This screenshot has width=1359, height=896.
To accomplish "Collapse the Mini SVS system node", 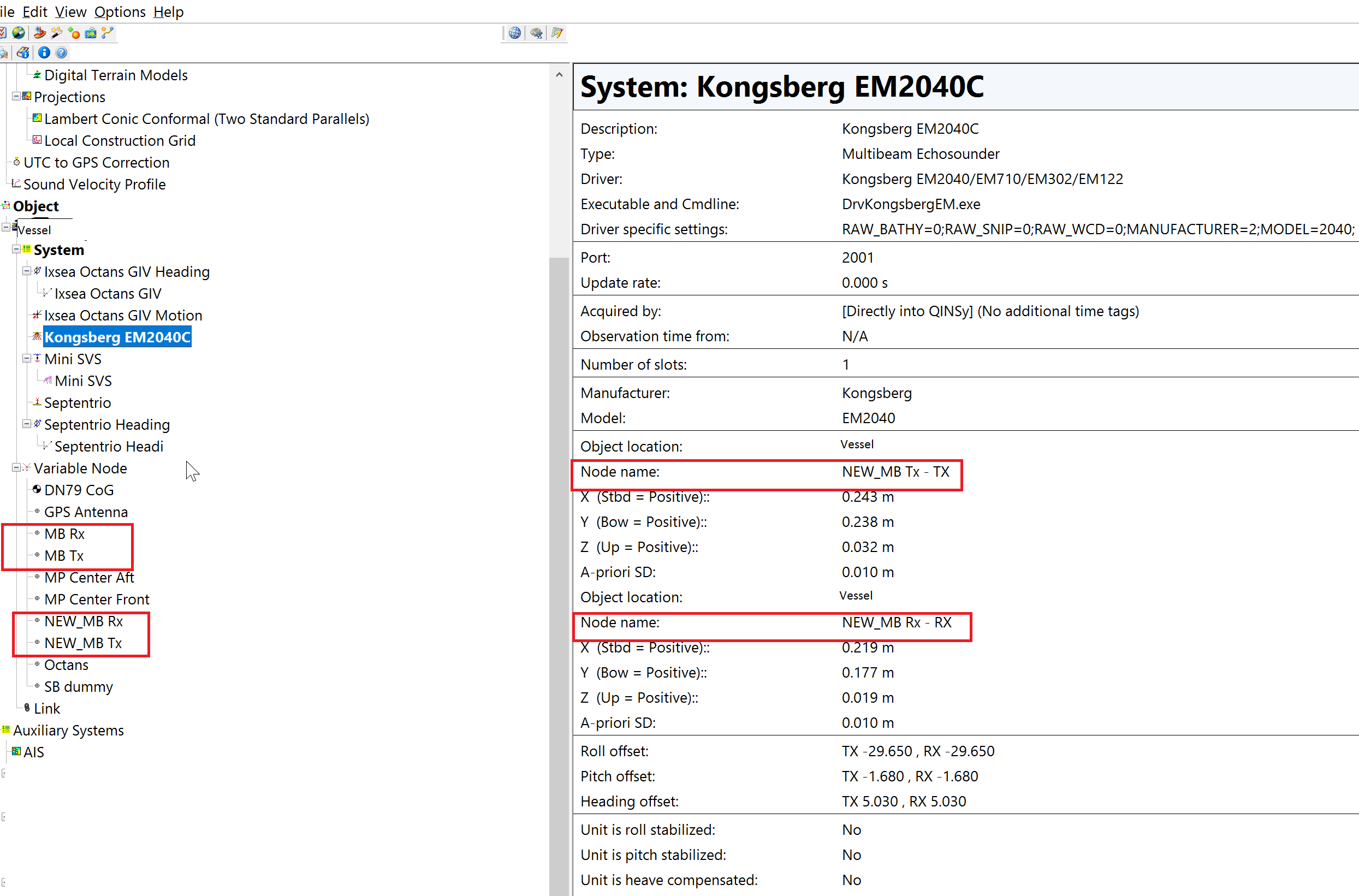I will (26, 358).
